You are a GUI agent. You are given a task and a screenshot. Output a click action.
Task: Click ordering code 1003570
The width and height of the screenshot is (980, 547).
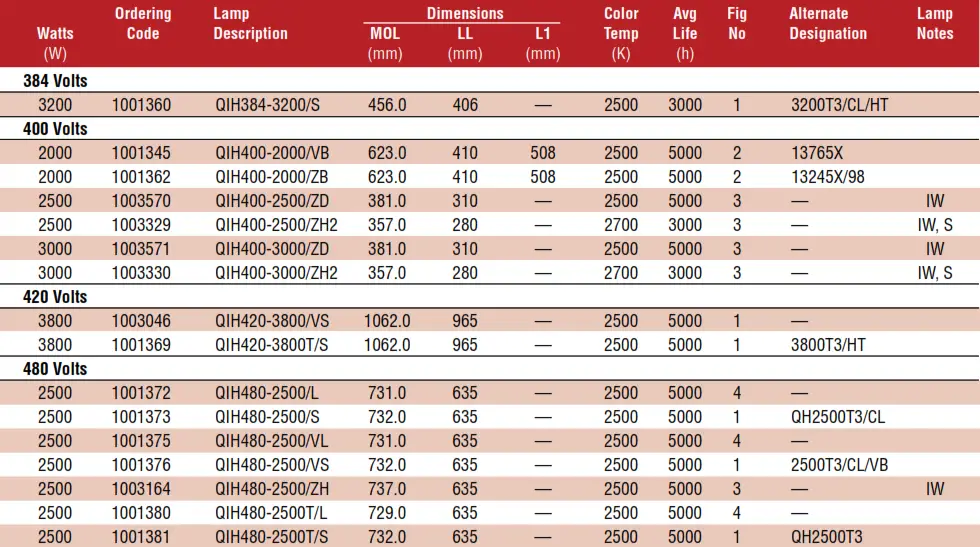(x=141, y=201)
